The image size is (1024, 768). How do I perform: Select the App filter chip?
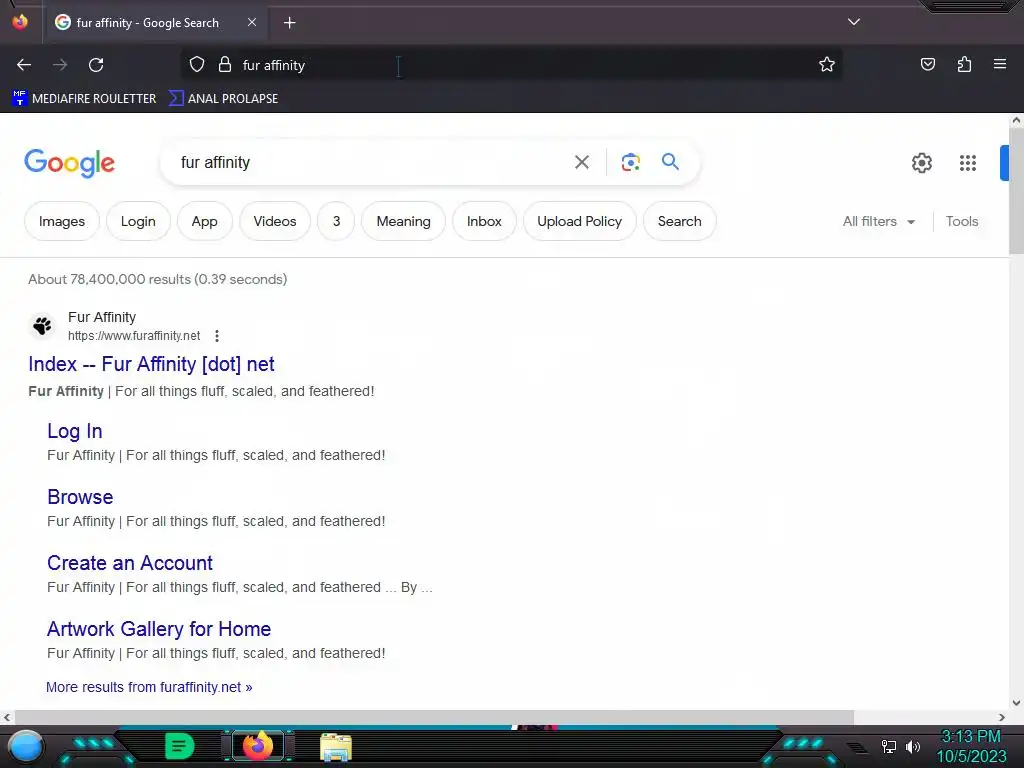click(204, 221)
